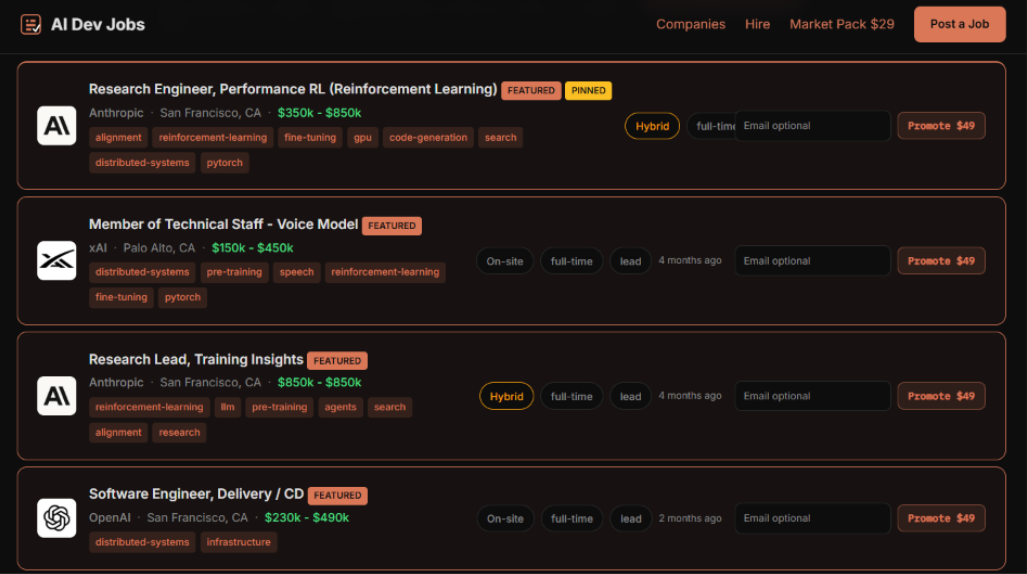The image size is (1027, 574).
Task: Open Anthropic logo on Research Lead job
Action: [x=56, y=396]
